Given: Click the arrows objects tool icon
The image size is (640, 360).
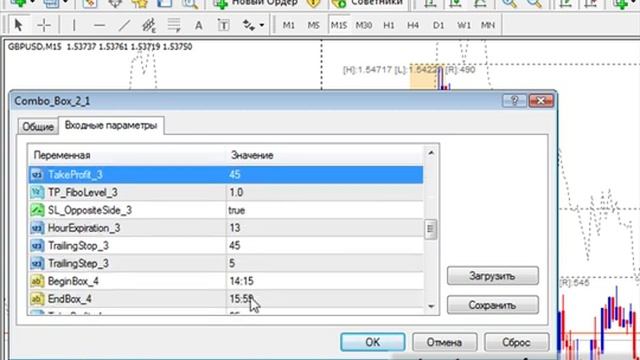Looking at the screenshot, I should [x=249, y=25].
